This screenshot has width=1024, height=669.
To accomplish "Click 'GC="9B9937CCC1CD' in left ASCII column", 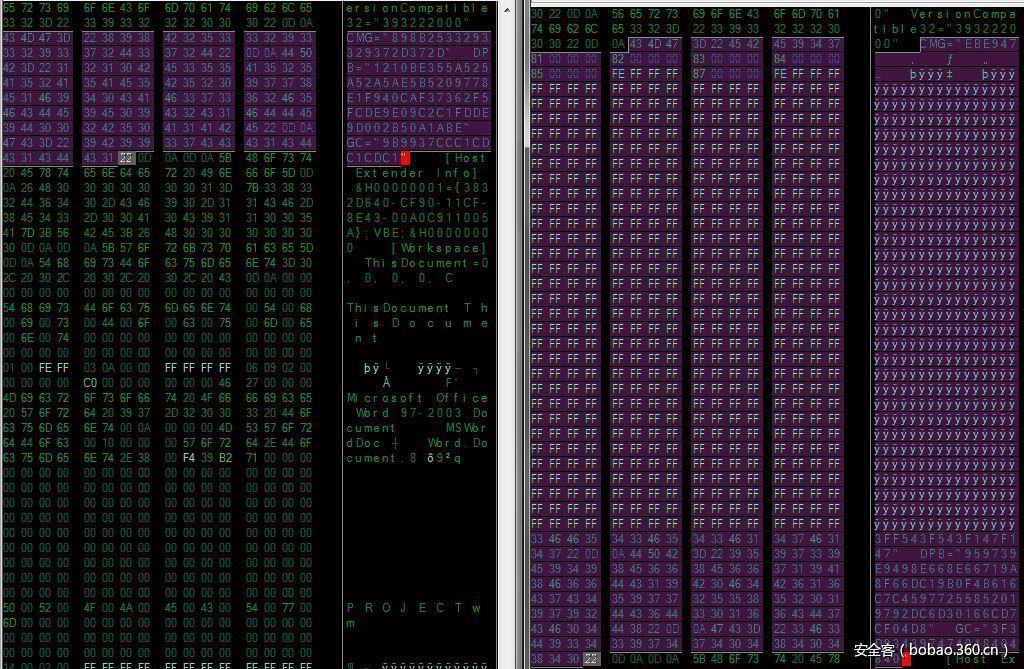I will (417, 143).
